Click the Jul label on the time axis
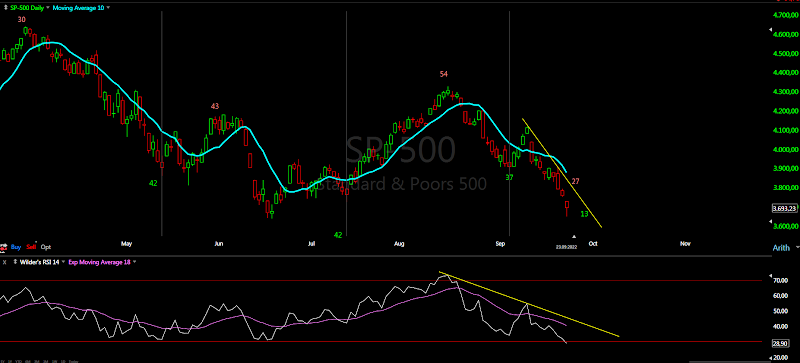Viewport: 800px width, 363px height. 311,244
